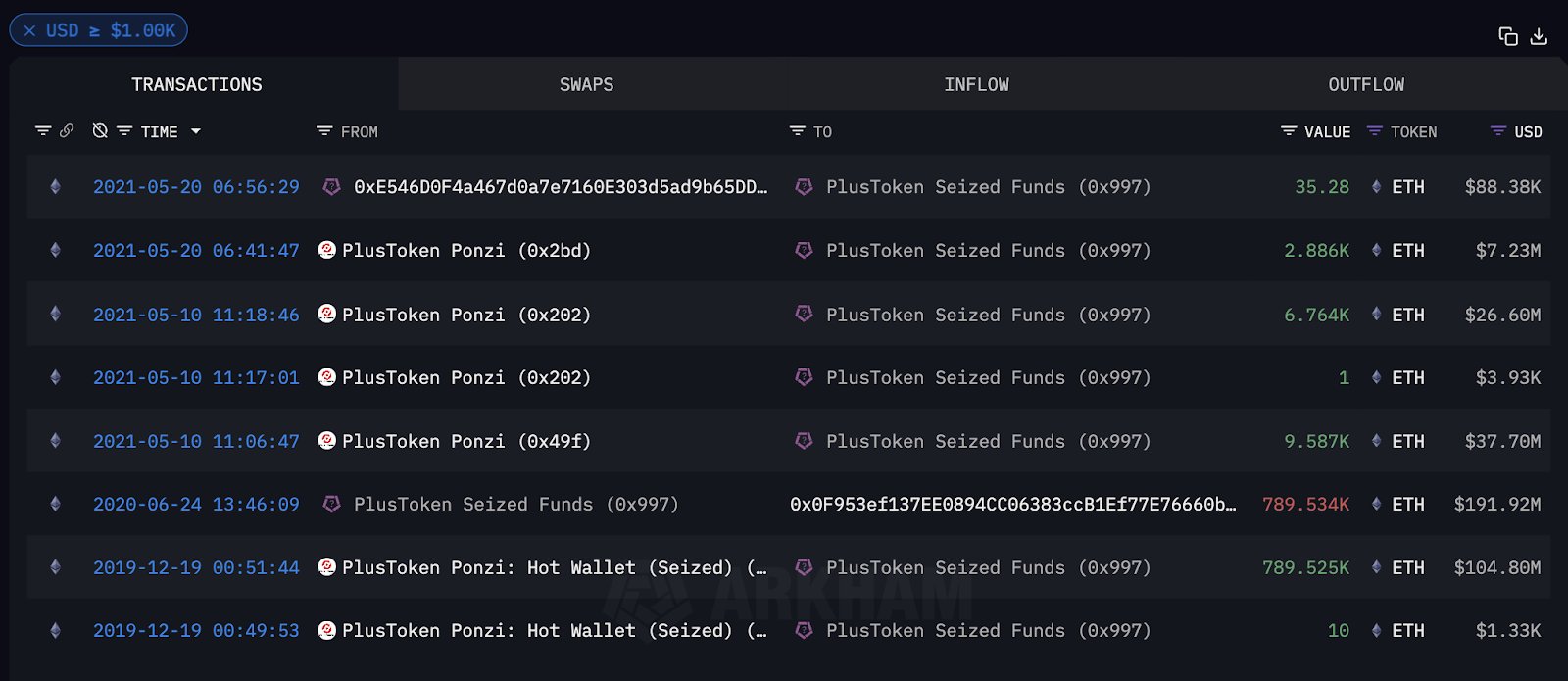Click the value 6.764K
Image resolution: width=1568 pixels, height=681 pixels.
pos(1317,315)
